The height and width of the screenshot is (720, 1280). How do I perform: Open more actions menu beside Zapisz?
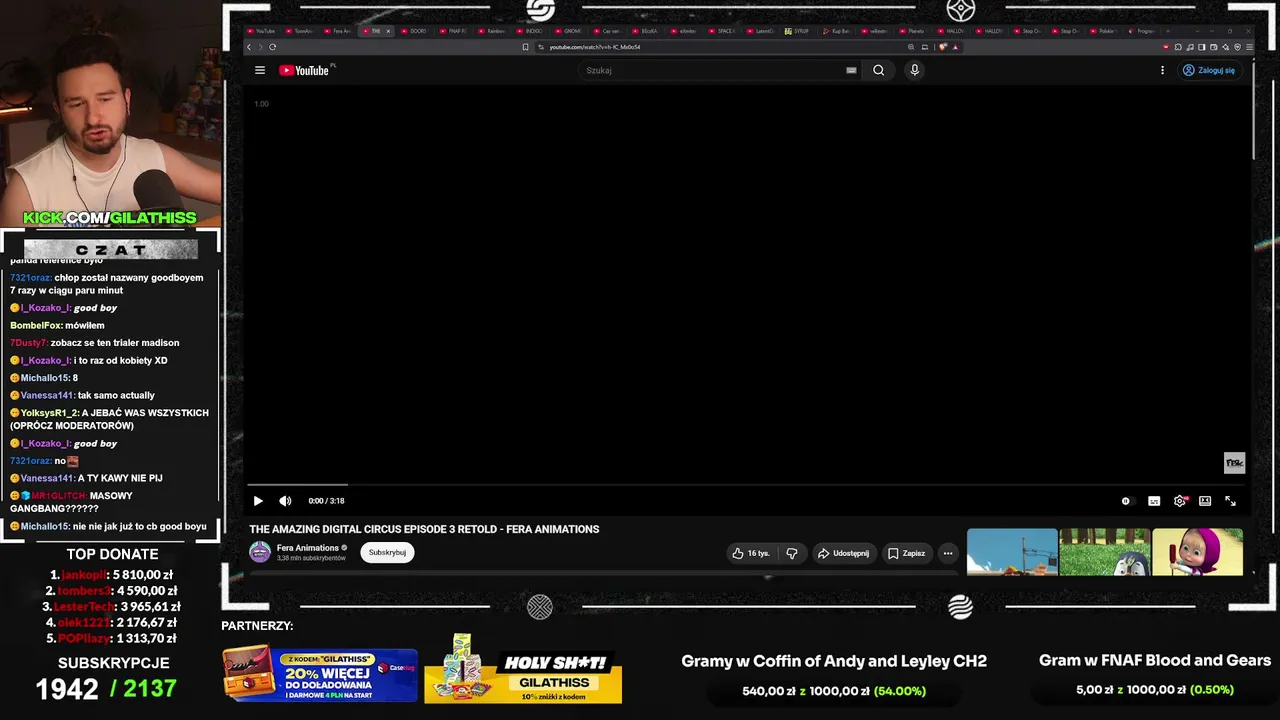(948, 553)
